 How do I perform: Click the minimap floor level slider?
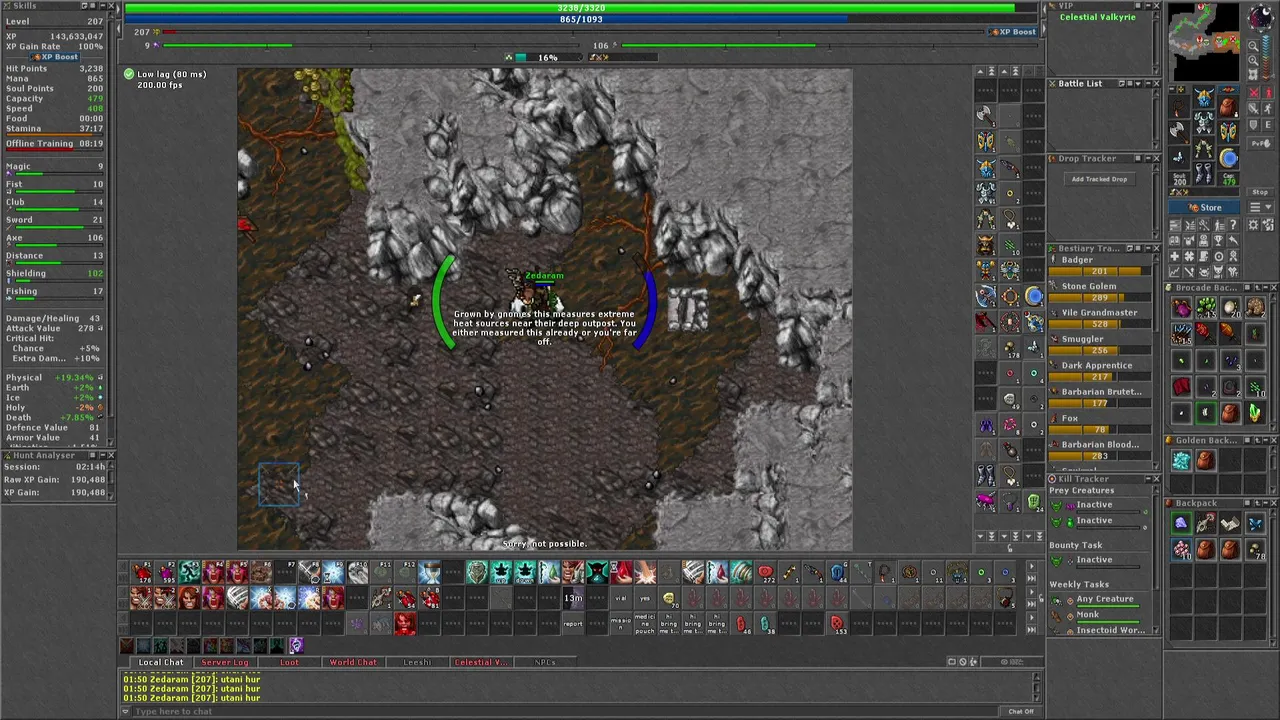point(1266,56)
